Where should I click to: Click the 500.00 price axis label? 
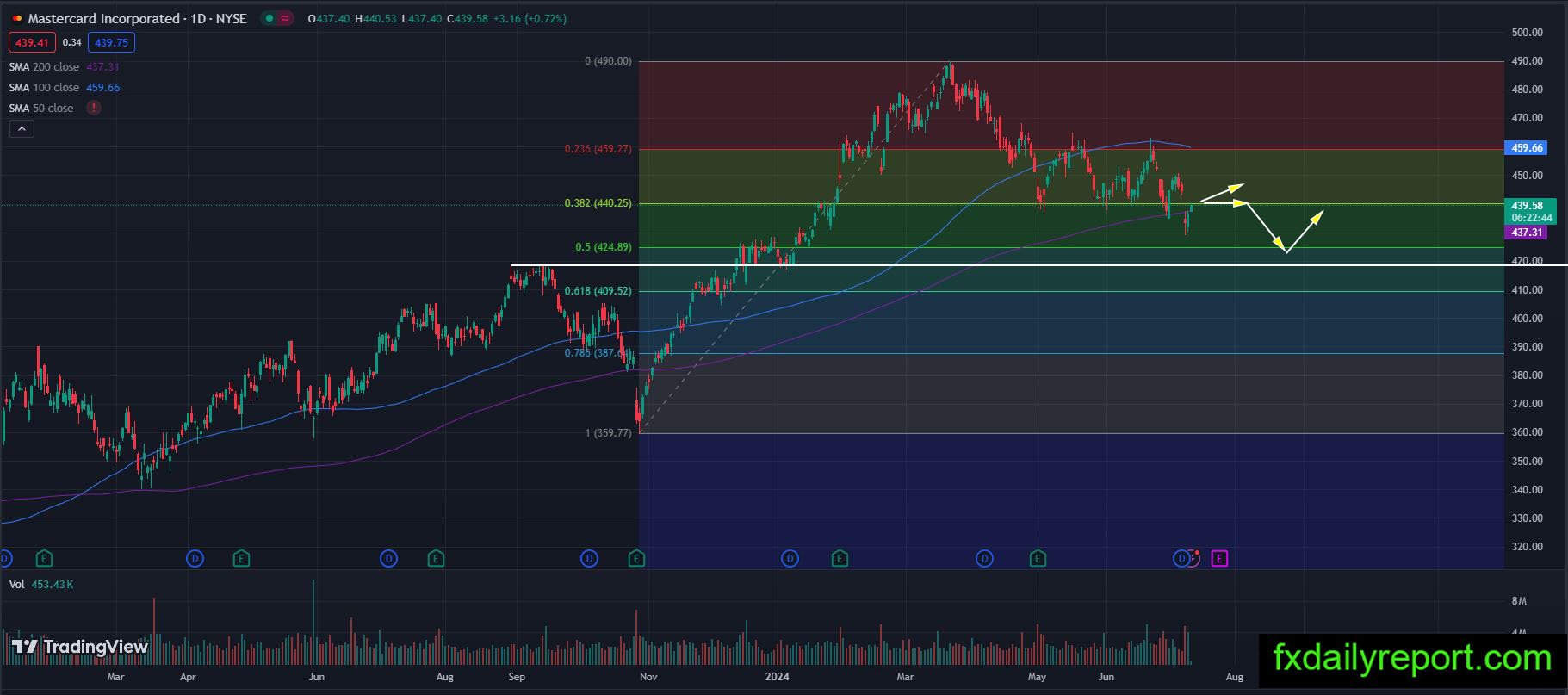coord(1527,33)
